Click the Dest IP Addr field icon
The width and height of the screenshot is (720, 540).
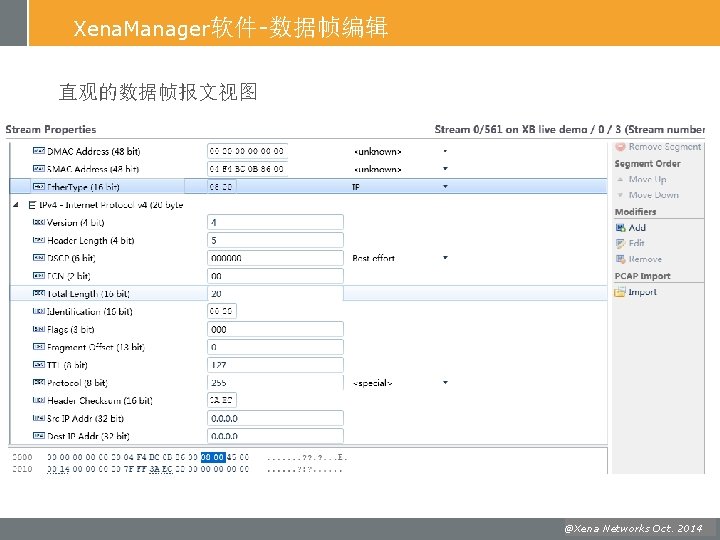click(x=39, y=435)
